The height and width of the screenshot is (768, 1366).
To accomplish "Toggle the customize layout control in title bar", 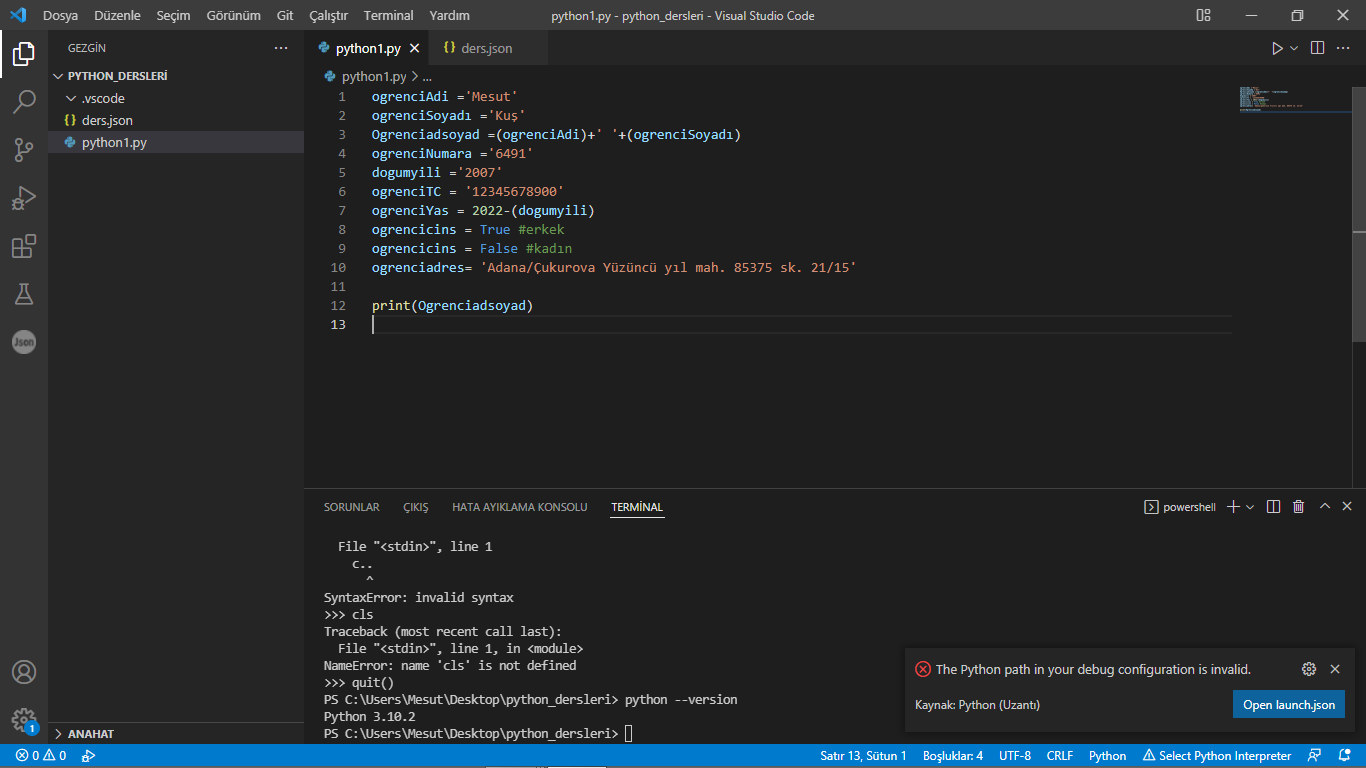I will pos(1203,16).
